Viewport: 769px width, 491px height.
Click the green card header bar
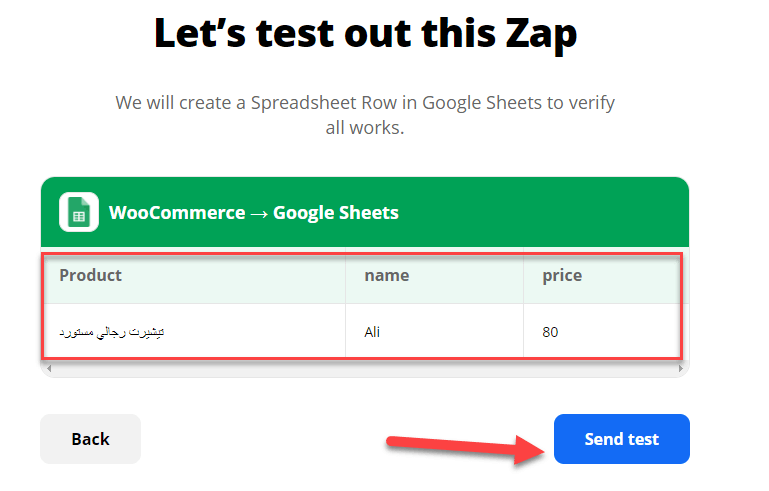(365, 212)
